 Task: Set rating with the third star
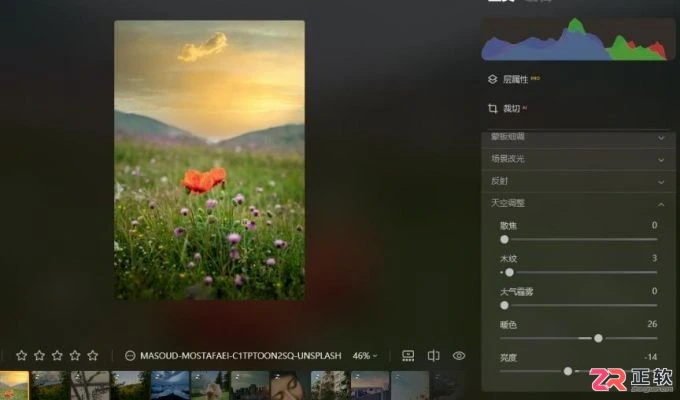pyautogui.click(x=57, y=356)
